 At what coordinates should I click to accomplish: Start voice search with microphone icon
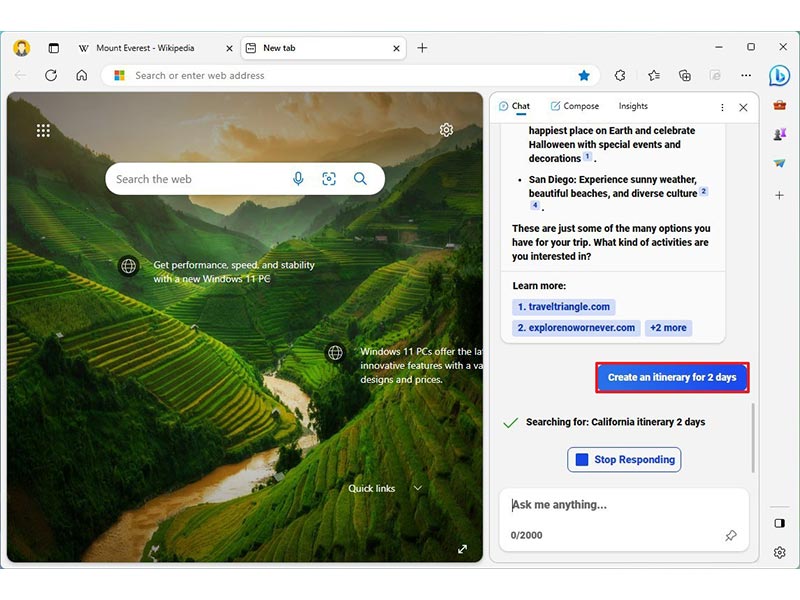click(298, 179)
